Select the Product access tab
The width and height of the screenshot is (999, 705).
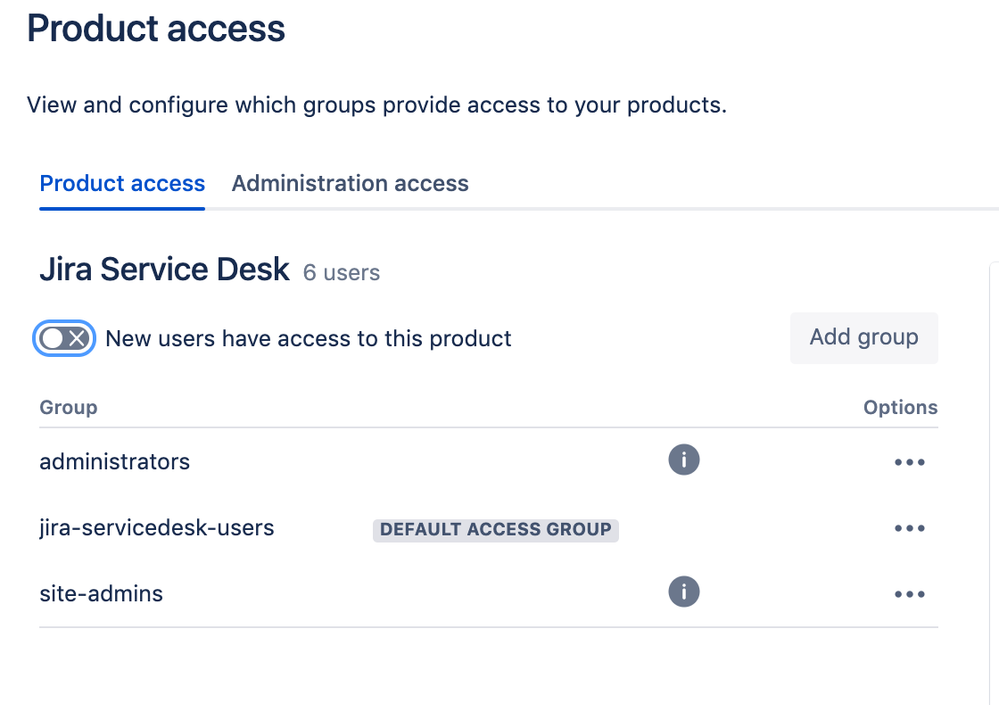click(122, 183)
